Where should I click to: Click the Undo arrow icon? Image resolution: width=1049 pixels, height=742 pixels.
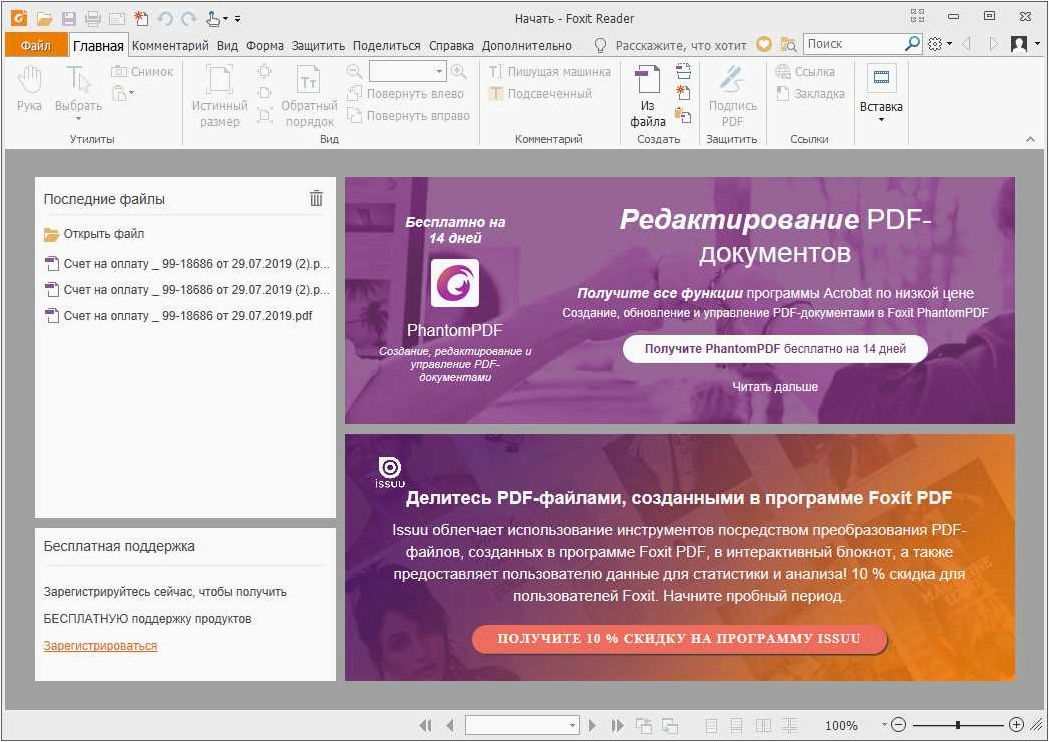point(165,19)
